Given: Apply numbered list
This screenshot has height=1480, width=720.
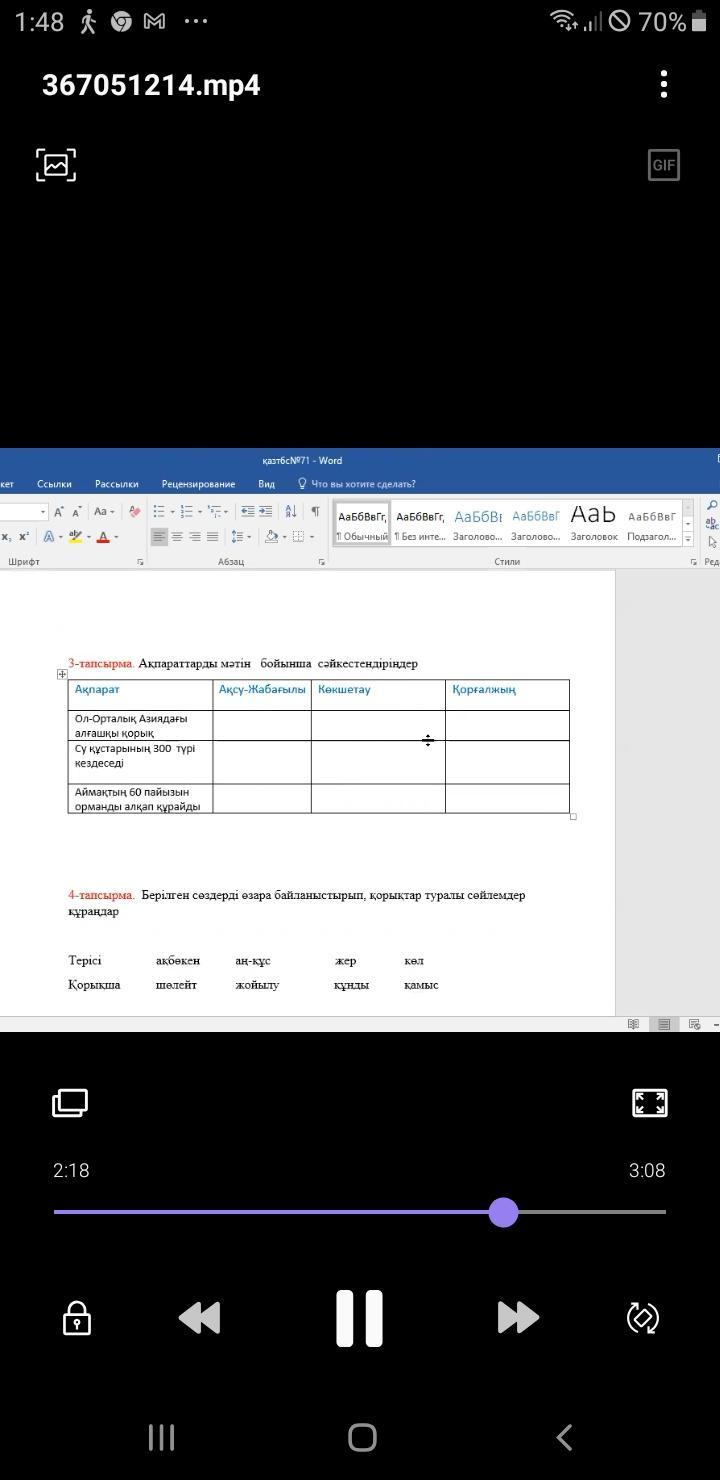Looking at the screenshot, I should (189, 511).
